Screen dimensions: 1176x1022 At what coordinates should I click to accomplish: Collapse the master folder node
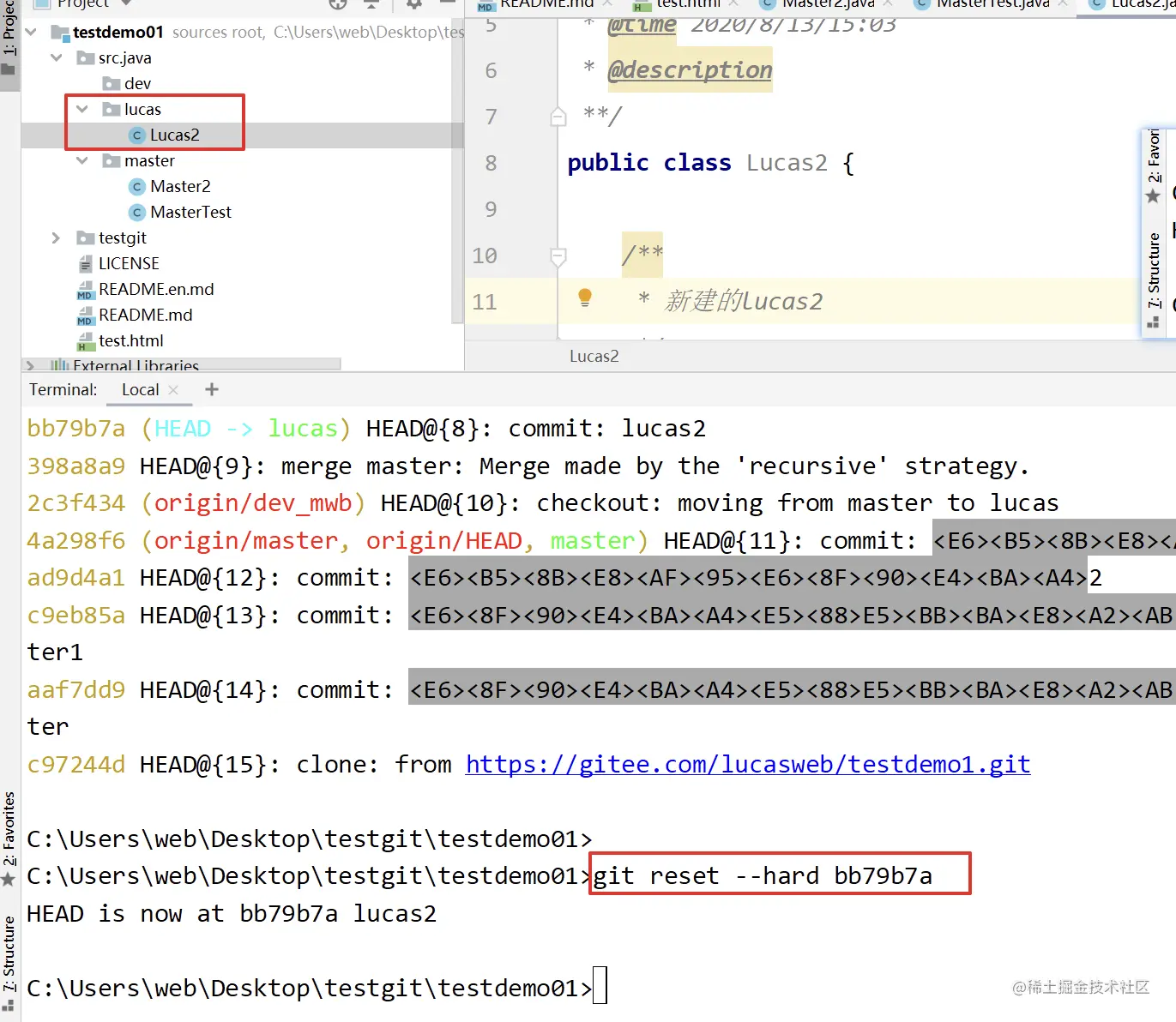[82, 161]
